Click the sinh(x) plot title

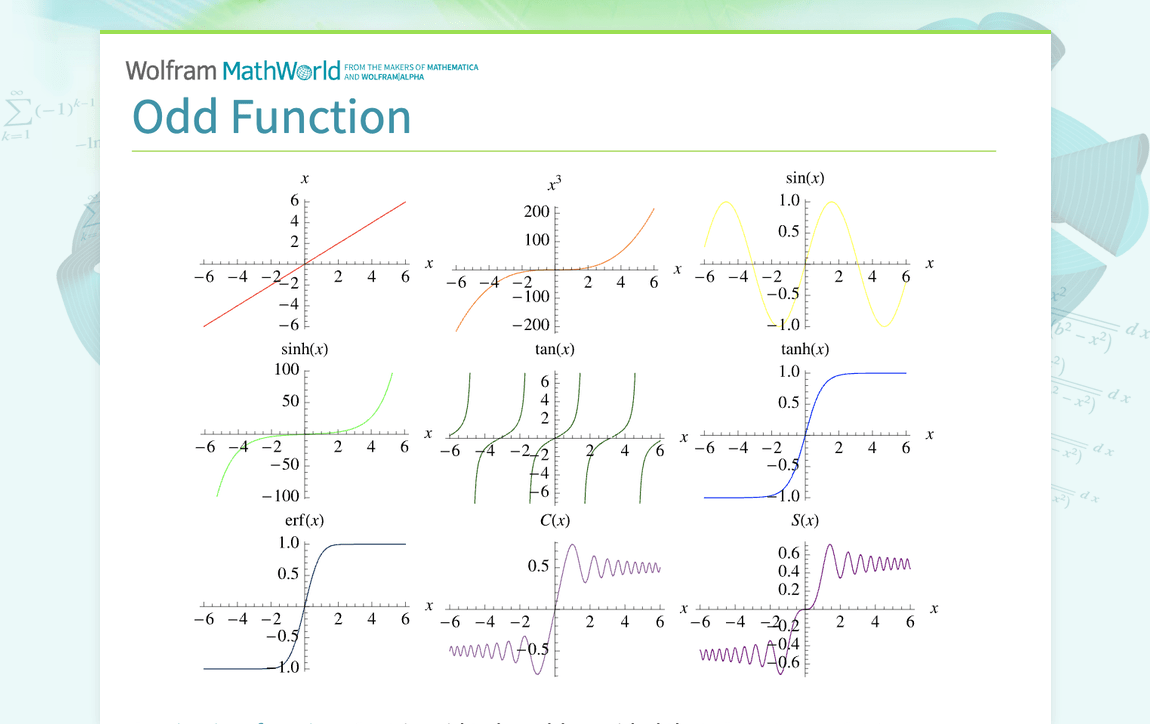pos(304,349)
